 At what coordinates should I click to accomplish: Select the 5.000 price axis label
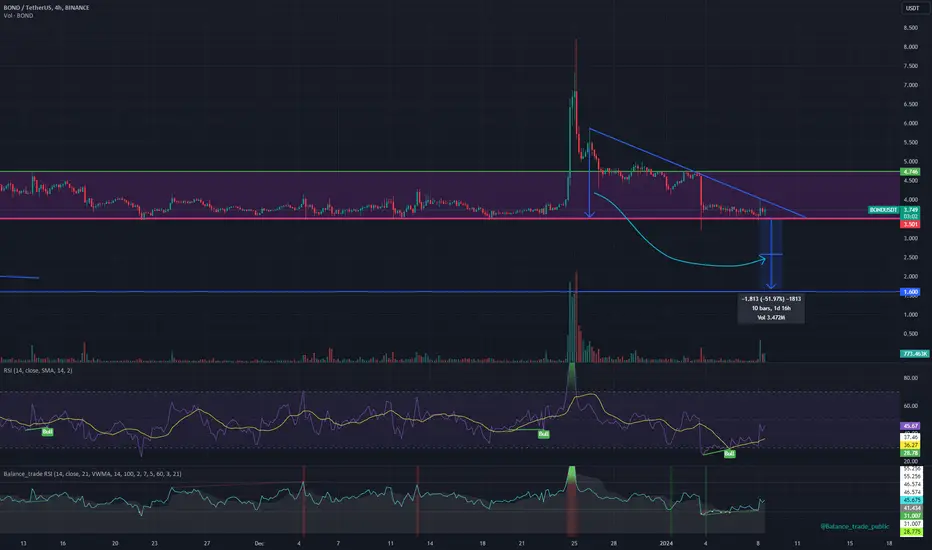tap(910, 162)
